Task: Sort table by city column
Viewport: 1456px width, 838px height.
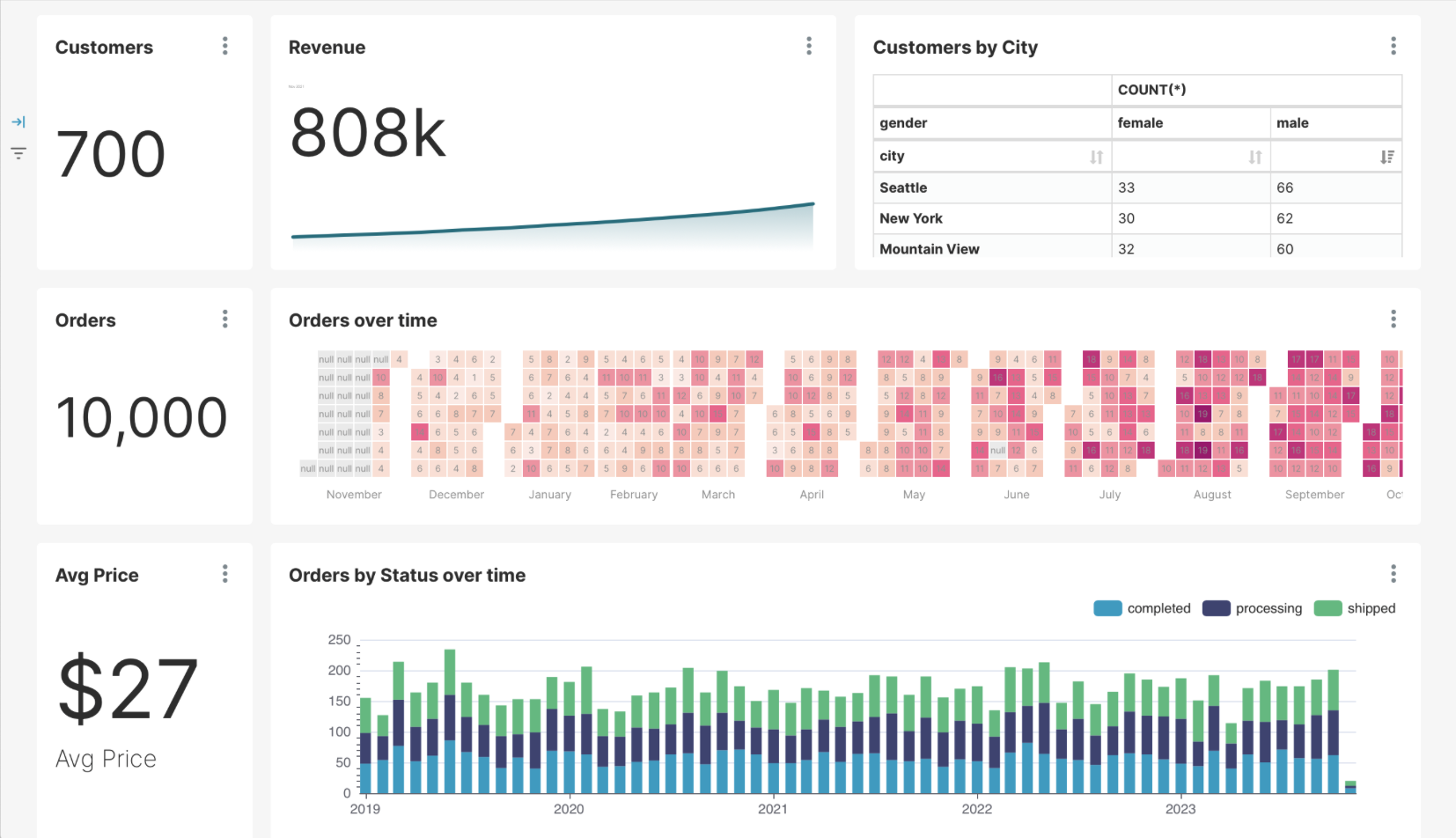Action: tap(1096, 157)
